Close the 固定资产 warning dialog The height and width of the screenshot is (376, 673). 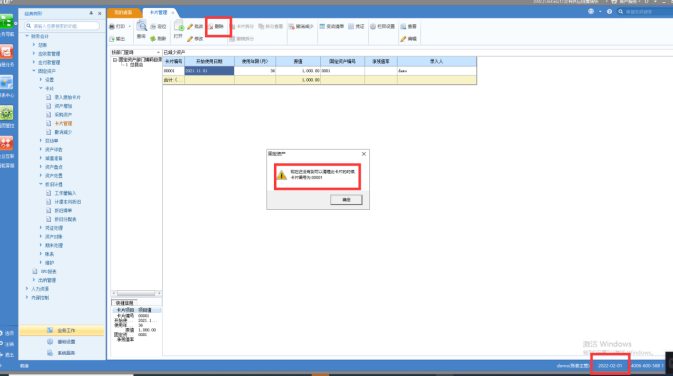[x=364, y=154]
